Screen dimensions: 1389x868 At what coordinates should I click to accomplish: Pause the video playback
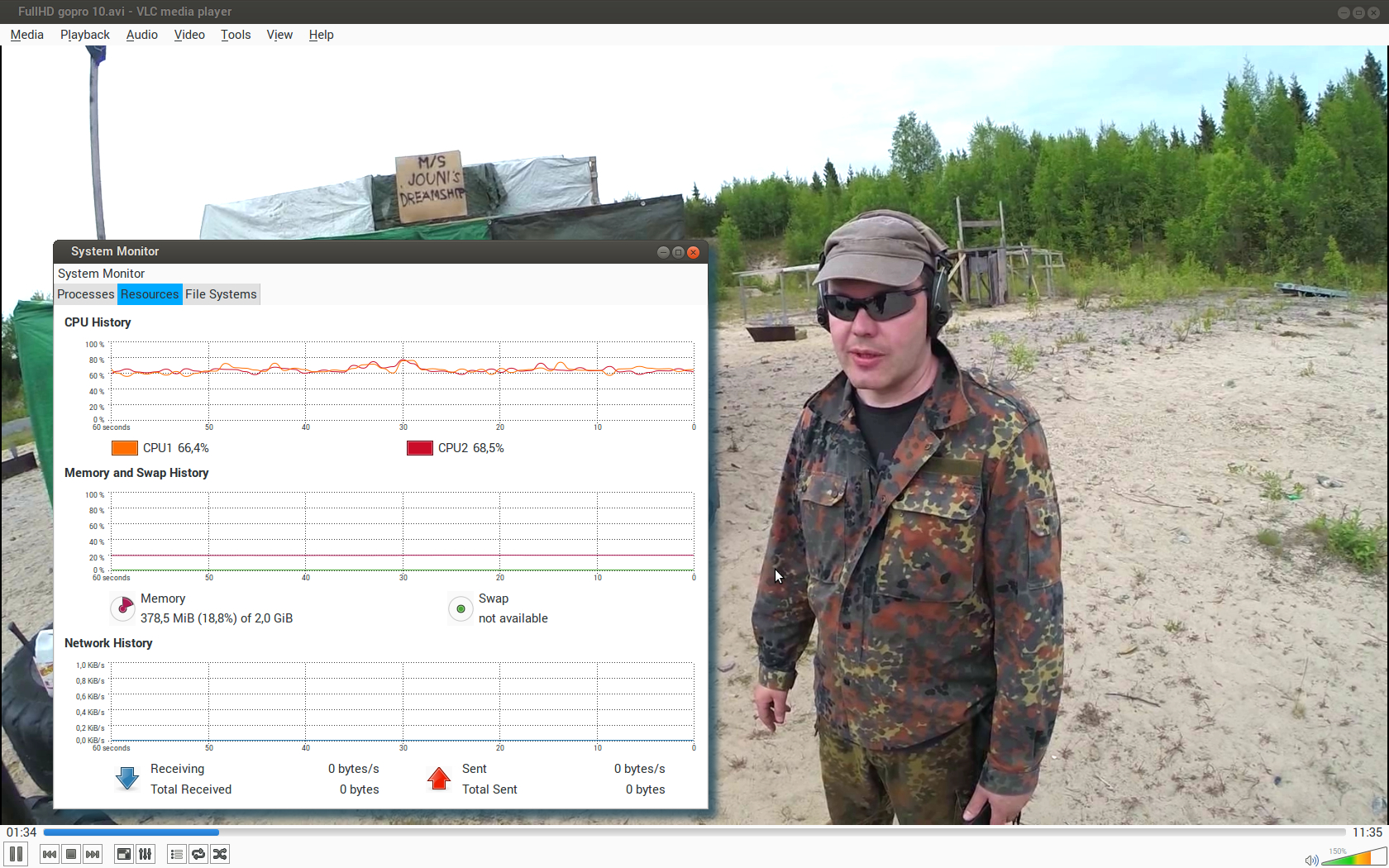tap(16, 854)
